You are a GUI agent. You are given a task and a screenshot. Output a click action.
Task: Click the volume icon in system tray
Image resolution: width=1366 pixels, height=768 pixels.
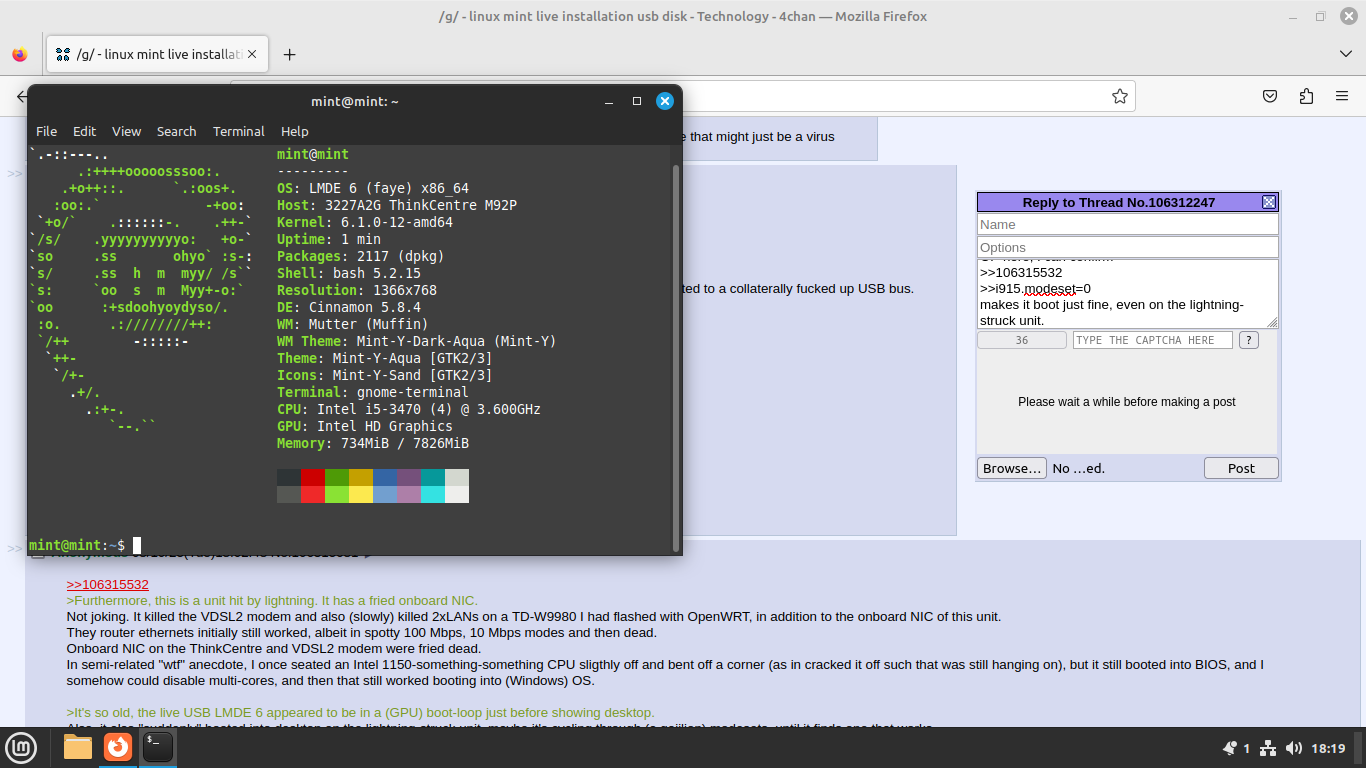[x=1294, y=748]
